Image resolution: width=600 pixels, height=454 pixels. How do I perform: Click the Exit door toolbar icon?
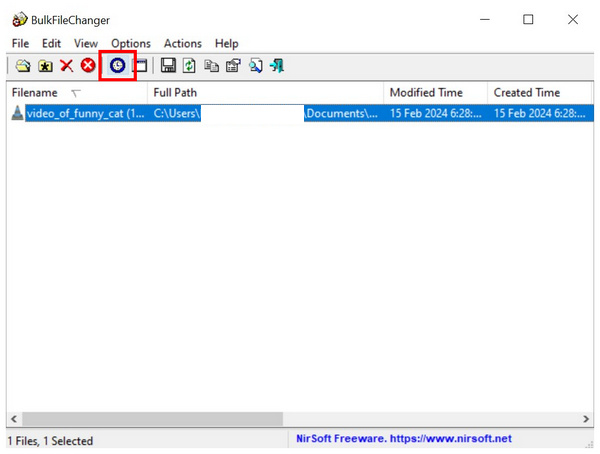tap(277, 66)
